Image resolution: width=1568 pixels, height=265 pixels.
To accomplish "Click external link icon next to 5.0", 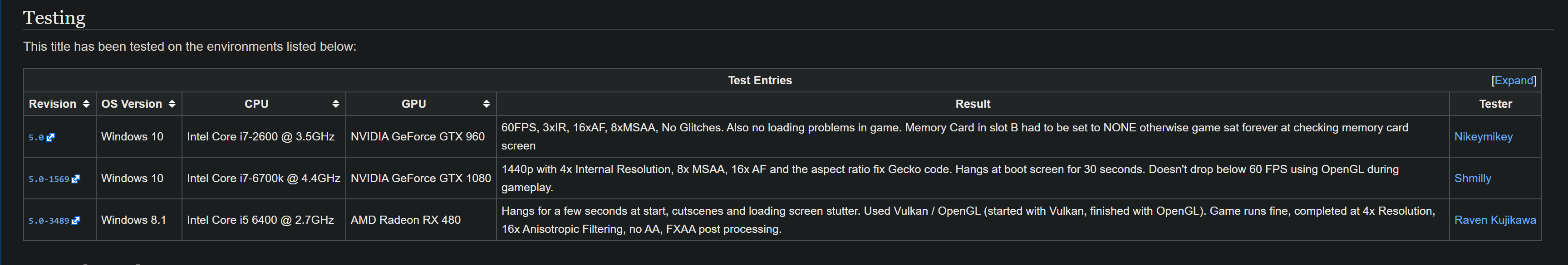I will [50, 137].
